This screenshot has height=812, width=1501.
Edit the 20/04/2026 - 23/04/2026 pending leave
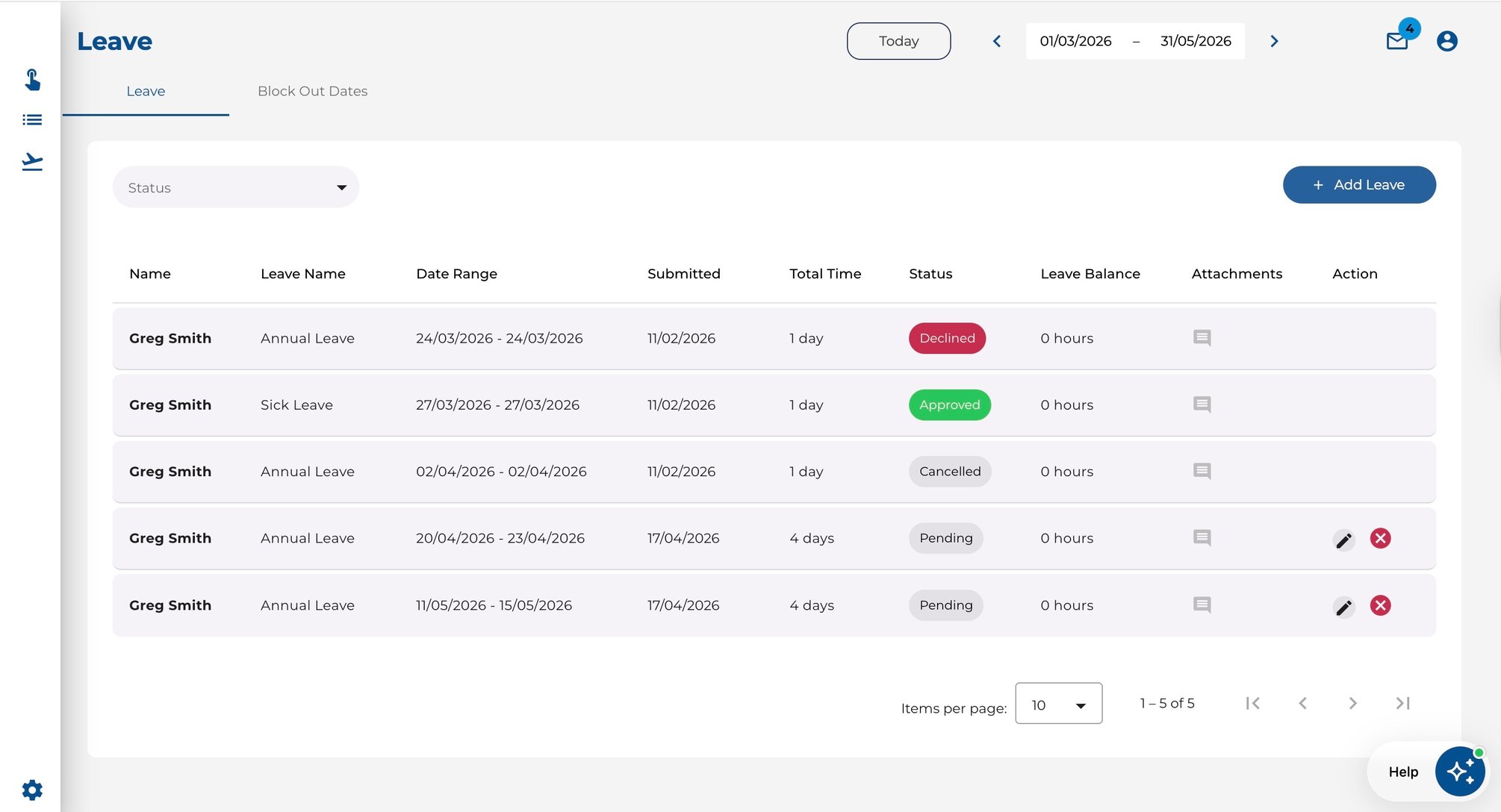1344,540
